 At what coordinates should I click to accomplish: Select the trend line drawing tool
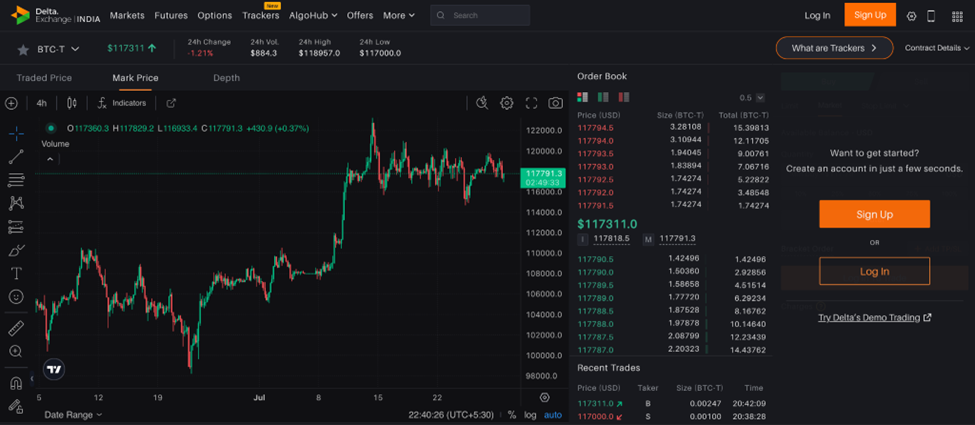16,157
